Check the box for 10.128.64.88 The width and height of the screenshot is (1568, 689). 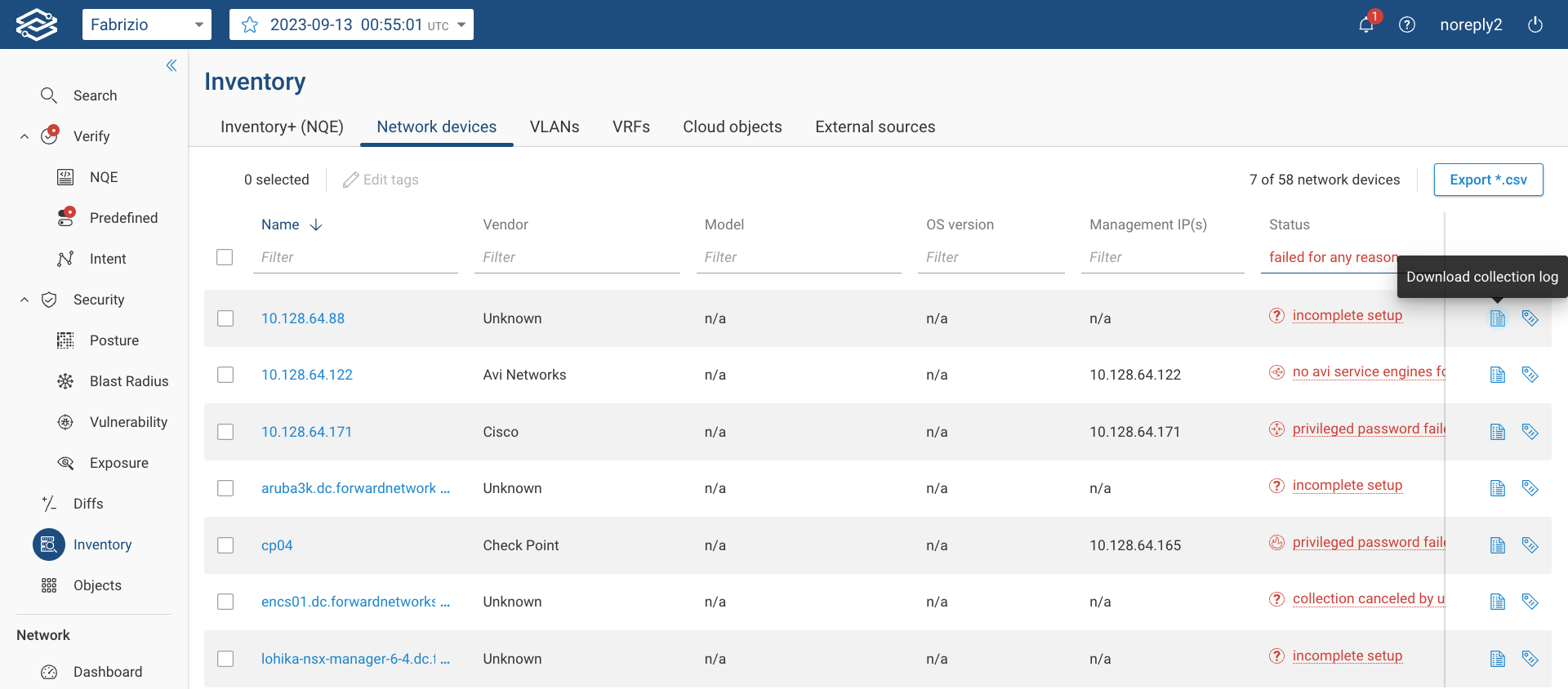225,318
